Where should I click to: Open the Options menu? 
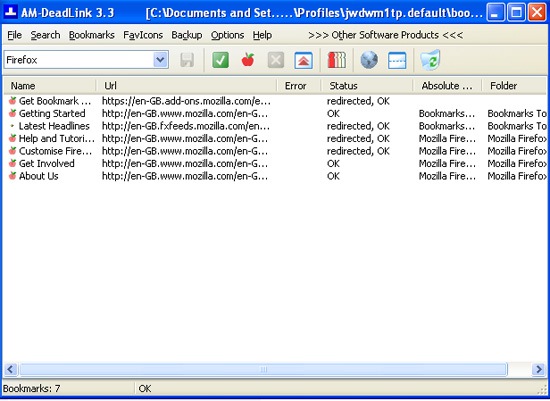(x=227, y=35)
